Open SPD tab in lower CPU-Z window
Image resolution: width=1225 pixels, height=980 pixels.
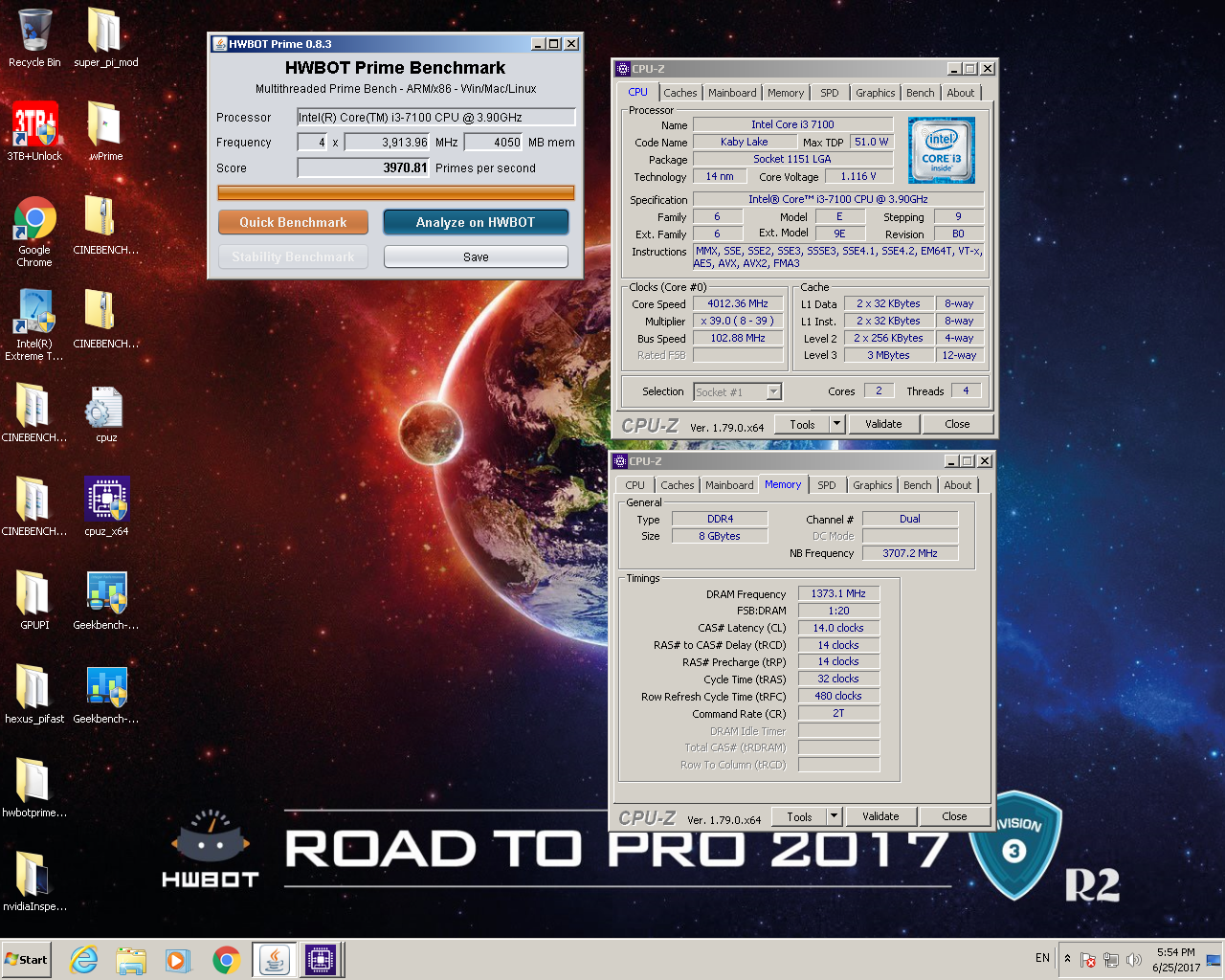(x=827, y=485)
